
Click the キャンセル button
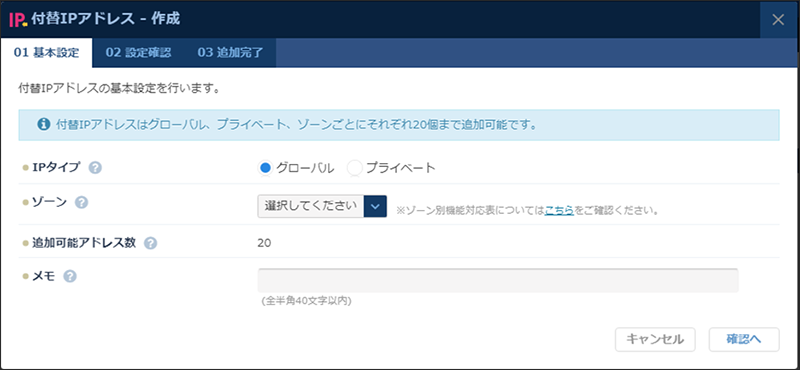(x=655, y=339)
